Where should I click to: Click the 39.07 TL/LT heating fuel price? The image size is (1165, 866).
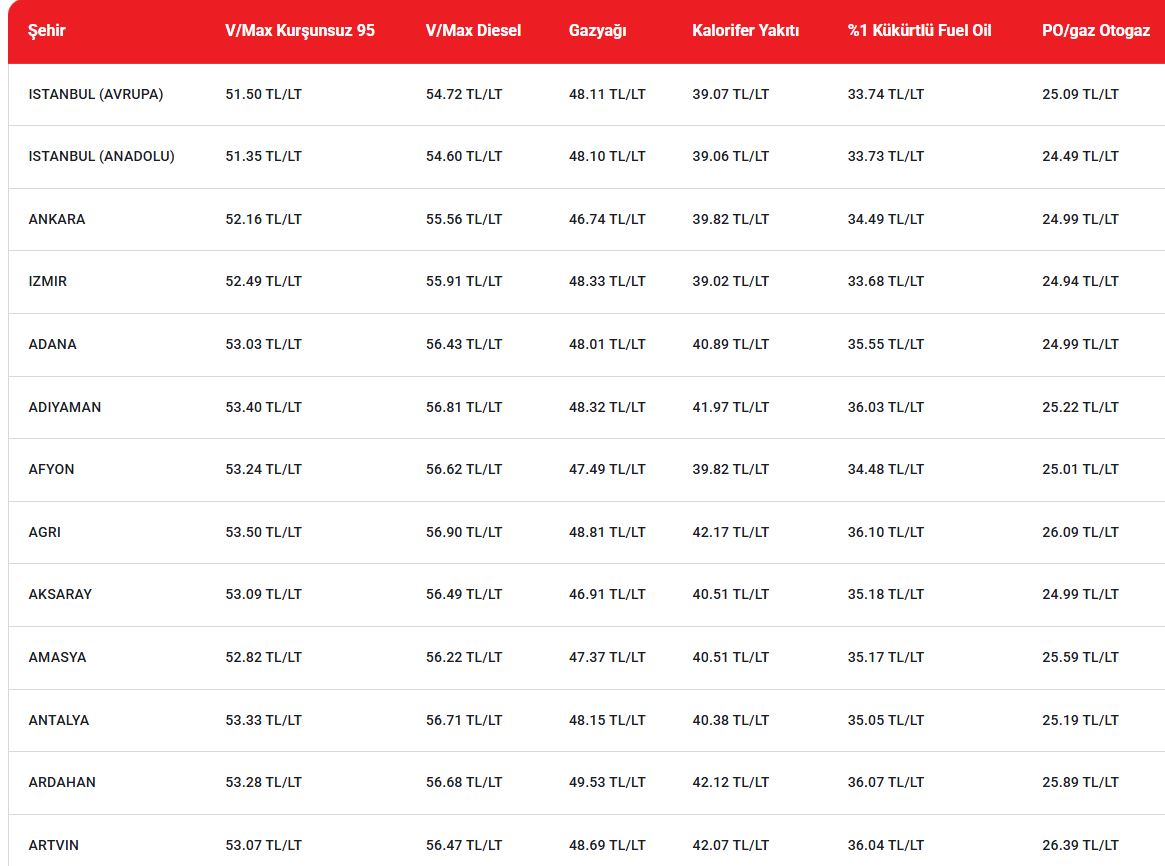pyautogui.click(x=731, y=94)
